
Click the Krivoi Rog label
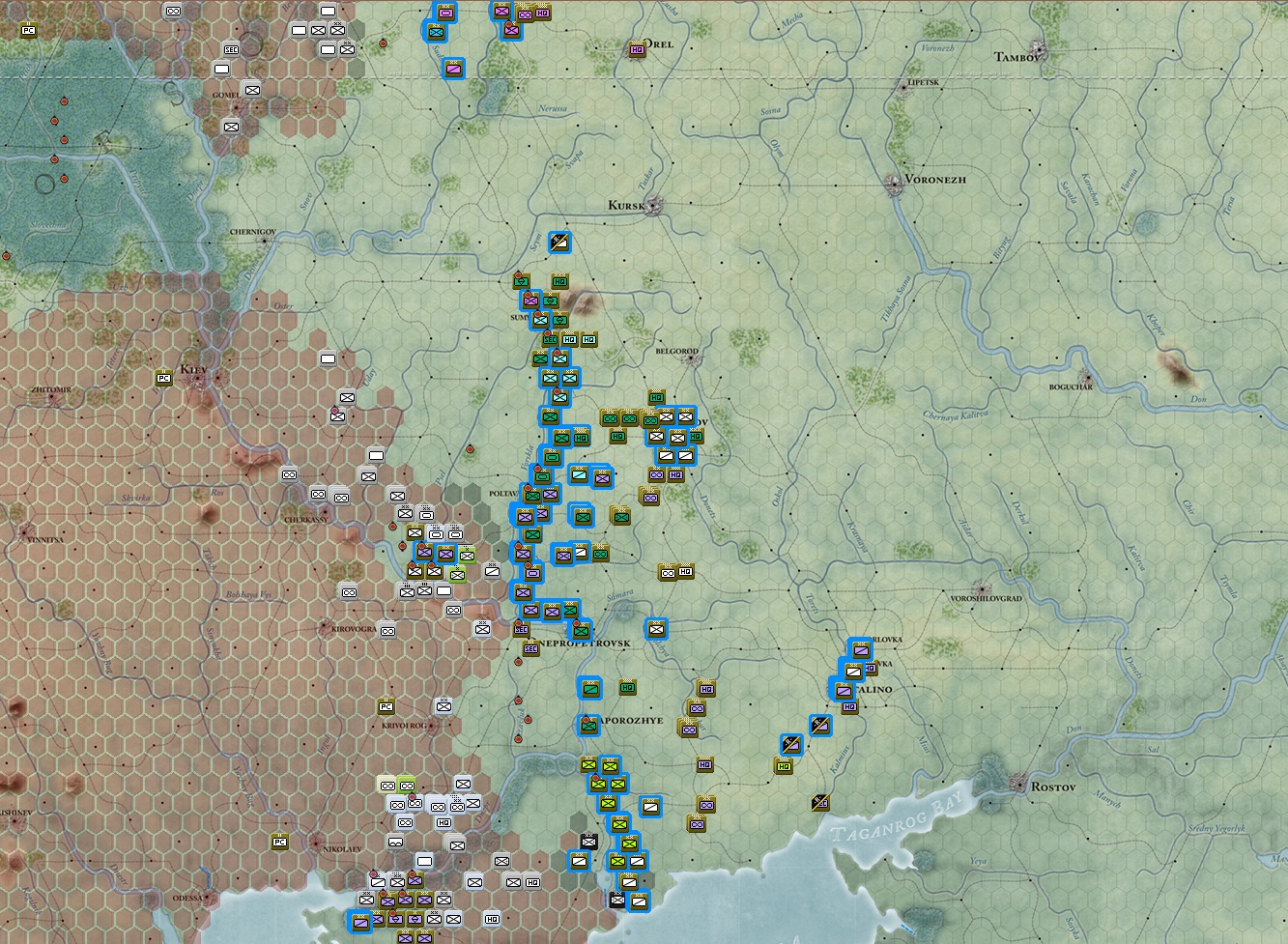[x=404, y=726]
